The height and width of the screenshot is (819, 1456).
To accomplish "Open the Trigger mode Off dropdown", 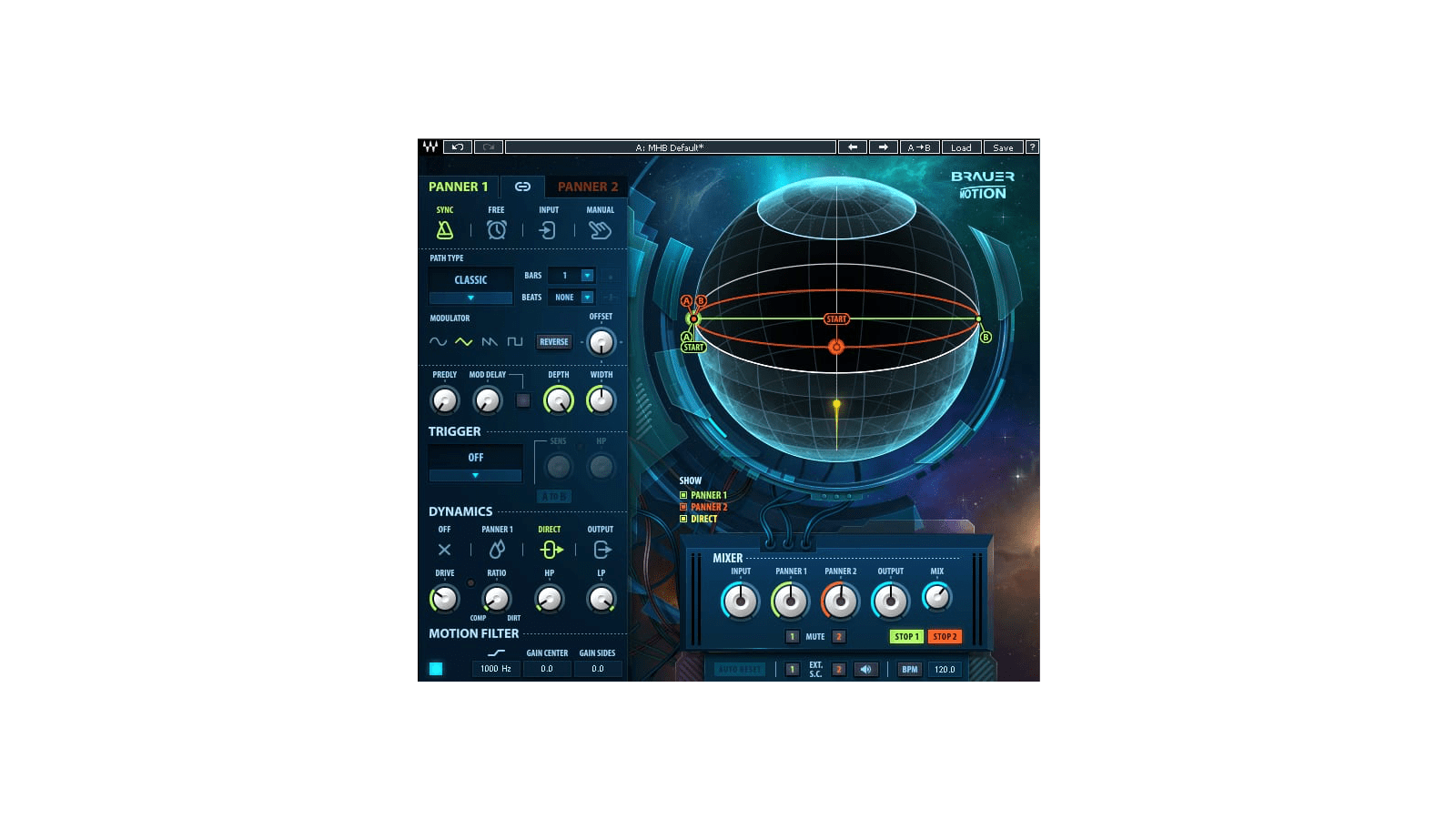I will point(475,464).
